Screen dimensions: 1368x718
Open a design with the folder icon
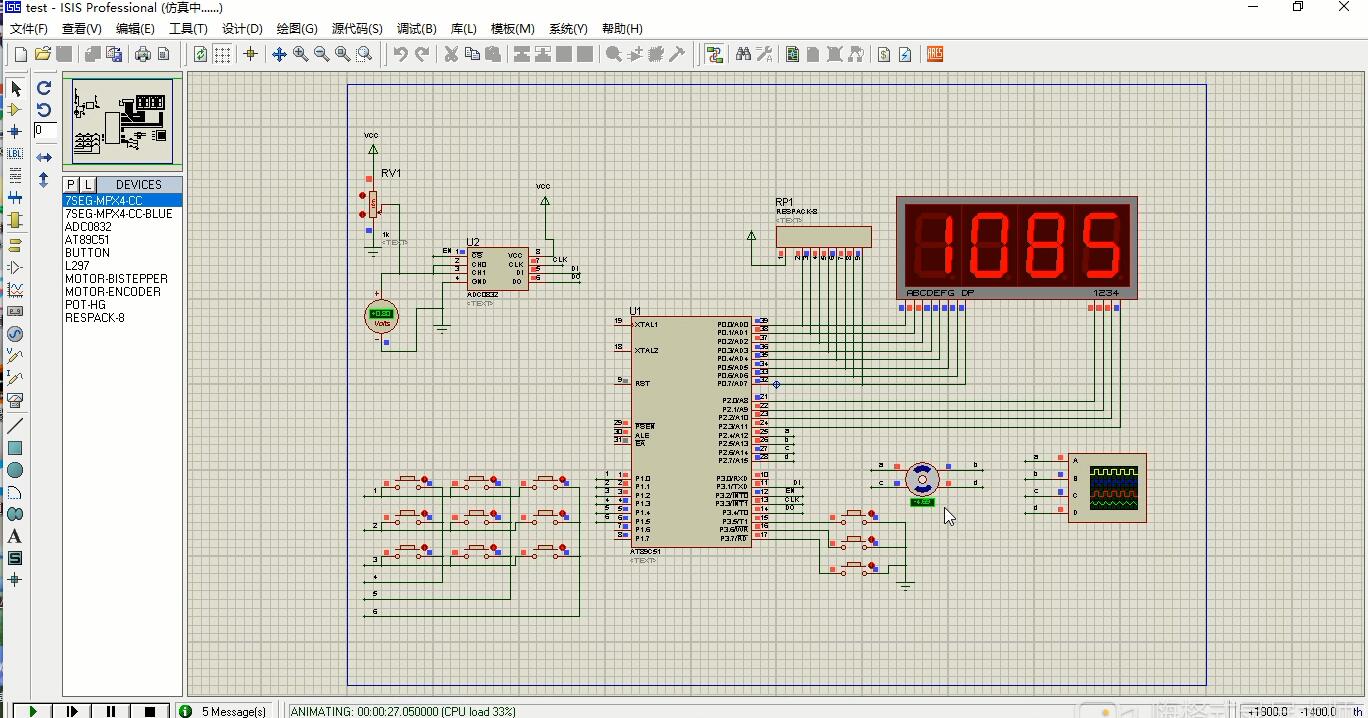(x=42, y=54)
